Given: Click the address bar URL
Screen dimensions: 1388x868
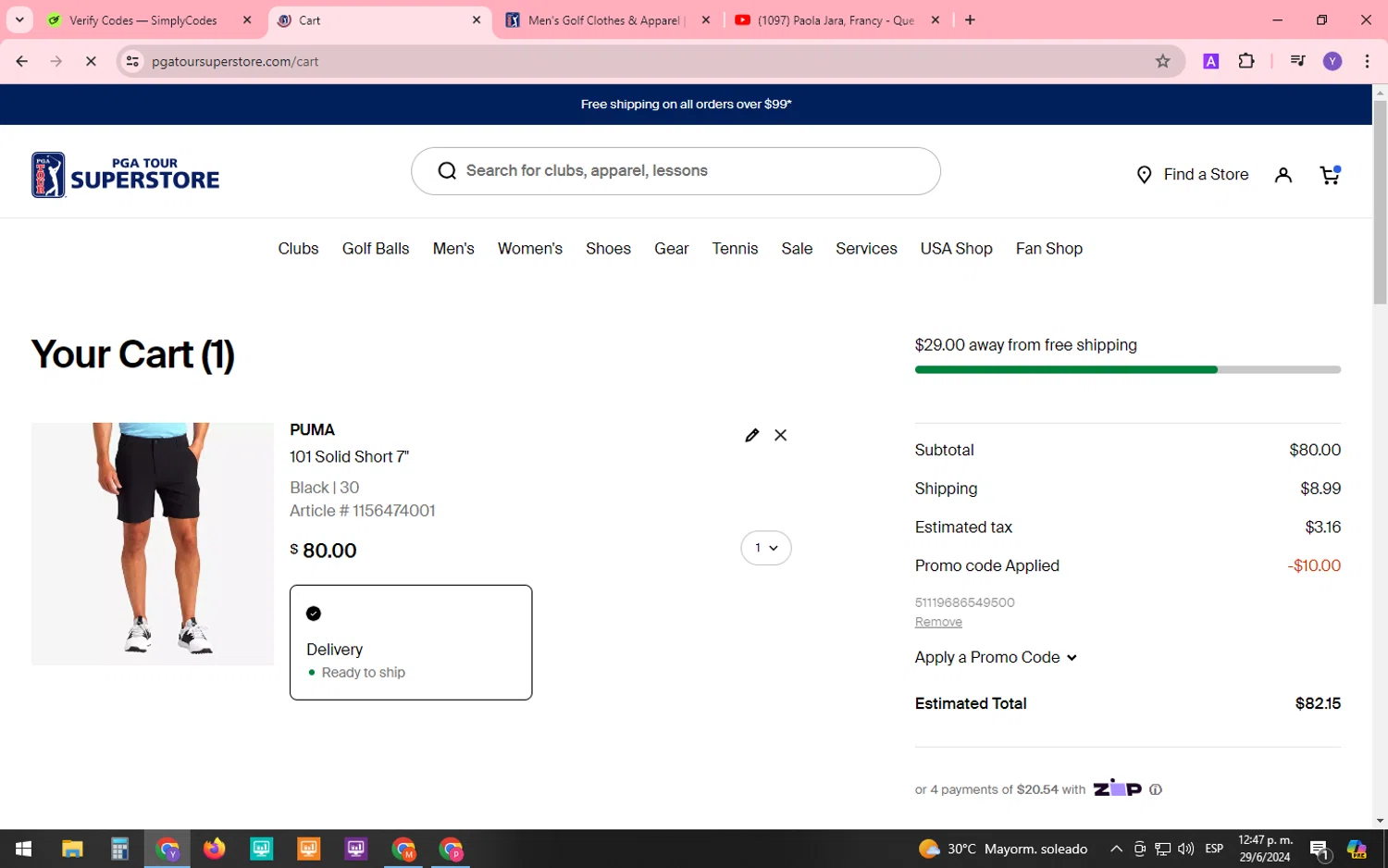Looking at the screenshot, I should click(235, 61).
